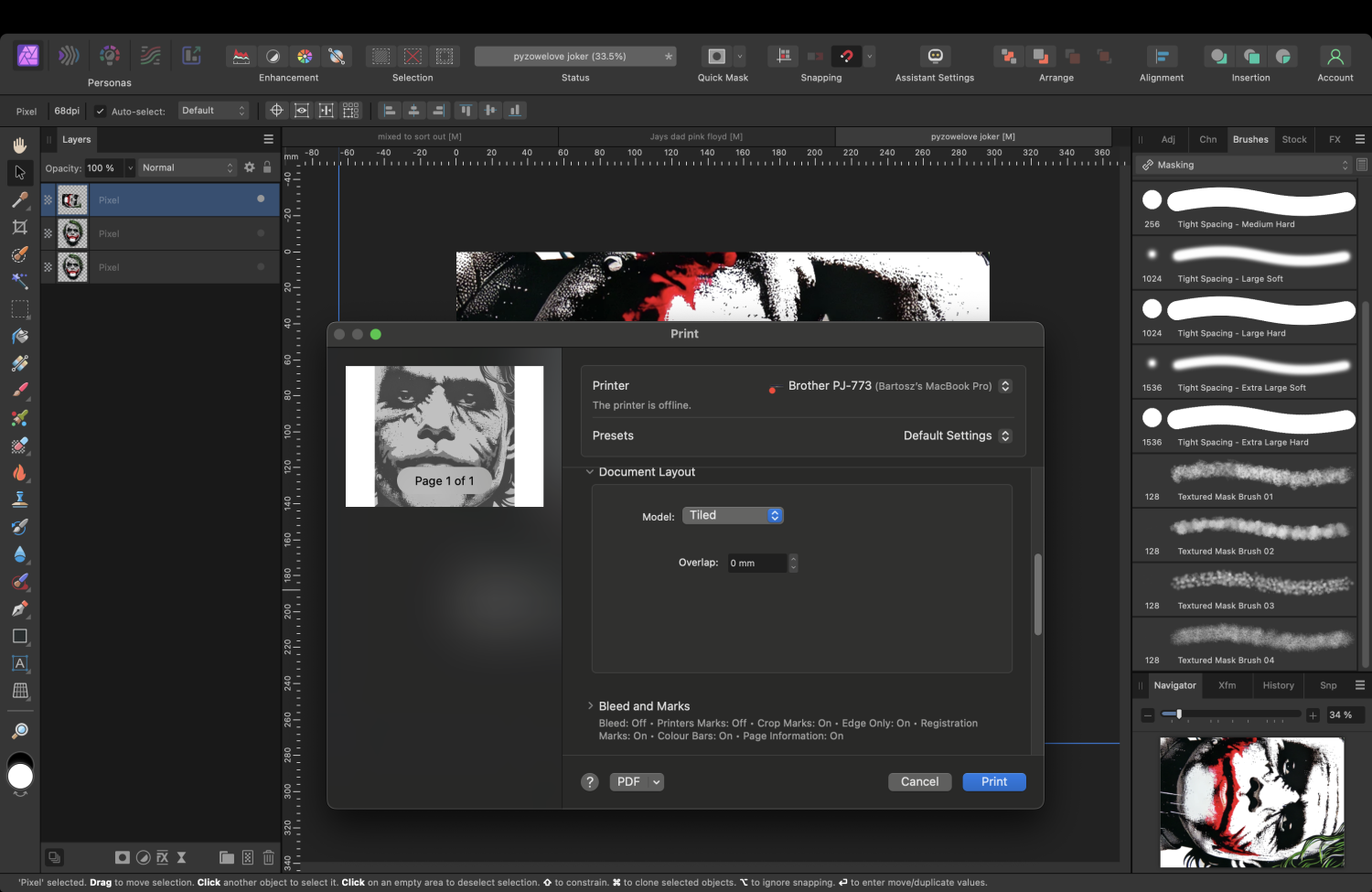Click the Account icon

(1334, 57)
